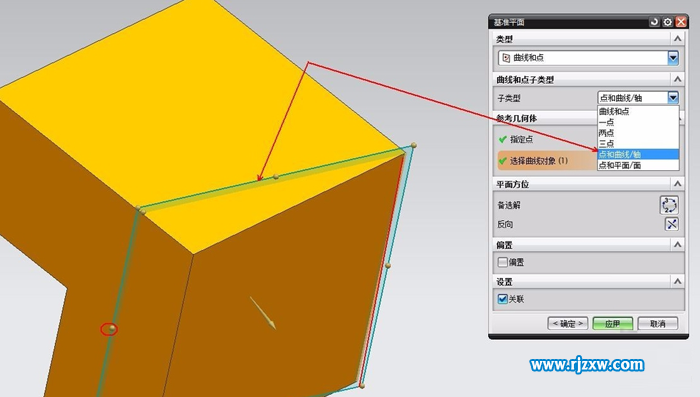Image resolution: width=700 pixels, height=397 pixels.
Task: Choose 点和曲线/轴 in the subtype list
Action: [x=638, y=155]
